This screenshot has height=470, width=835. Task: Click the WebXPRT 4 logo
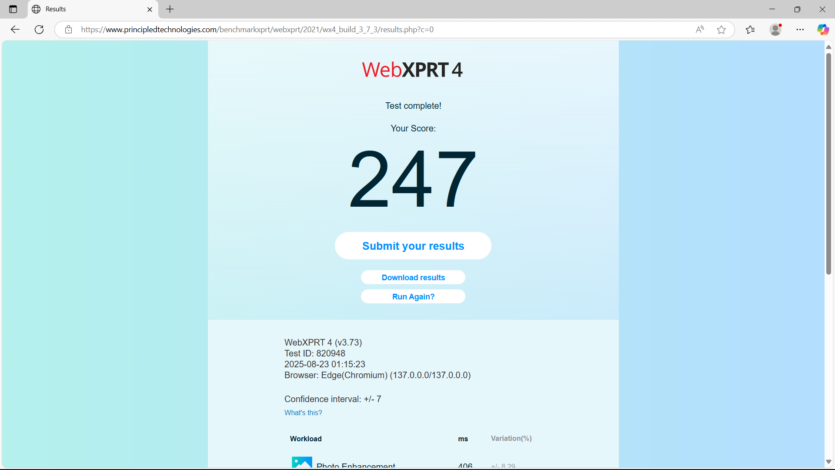click(x=412, y=70)
